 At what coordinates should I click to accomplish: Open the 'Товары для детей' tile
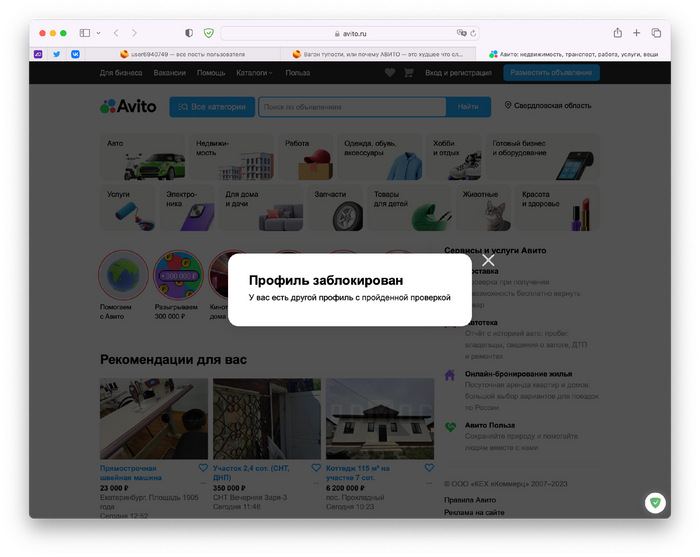point(409,208)
